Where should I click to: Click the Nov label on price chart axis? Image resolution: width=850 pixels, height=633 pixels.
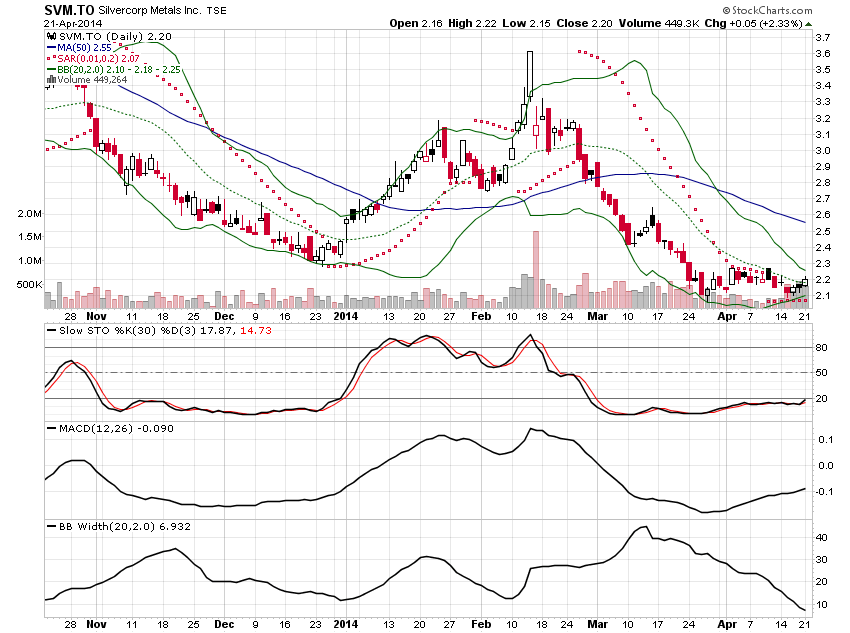[x=96, y=316]
